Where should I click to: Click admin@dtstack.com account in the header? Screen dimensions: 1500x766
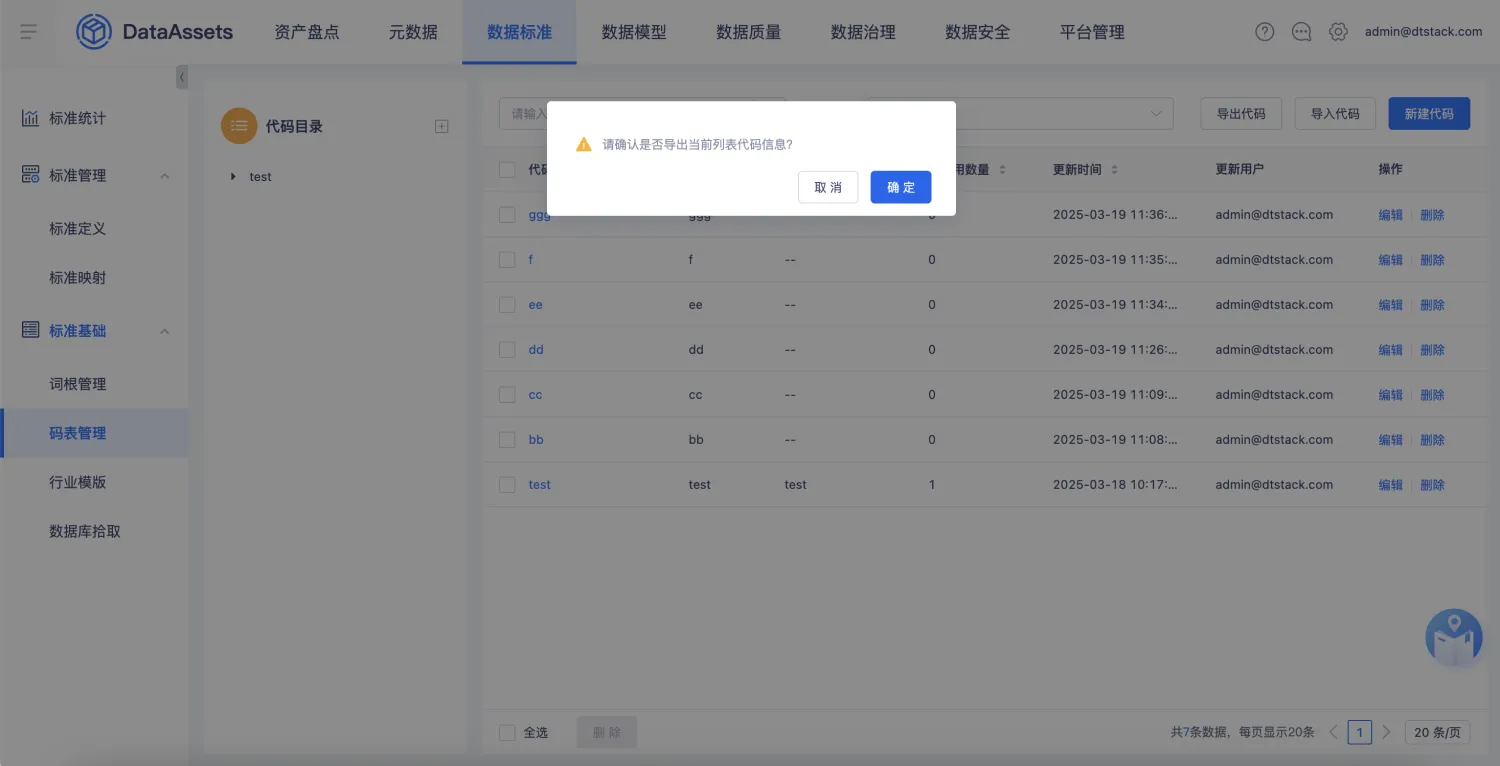(1423, 32)
